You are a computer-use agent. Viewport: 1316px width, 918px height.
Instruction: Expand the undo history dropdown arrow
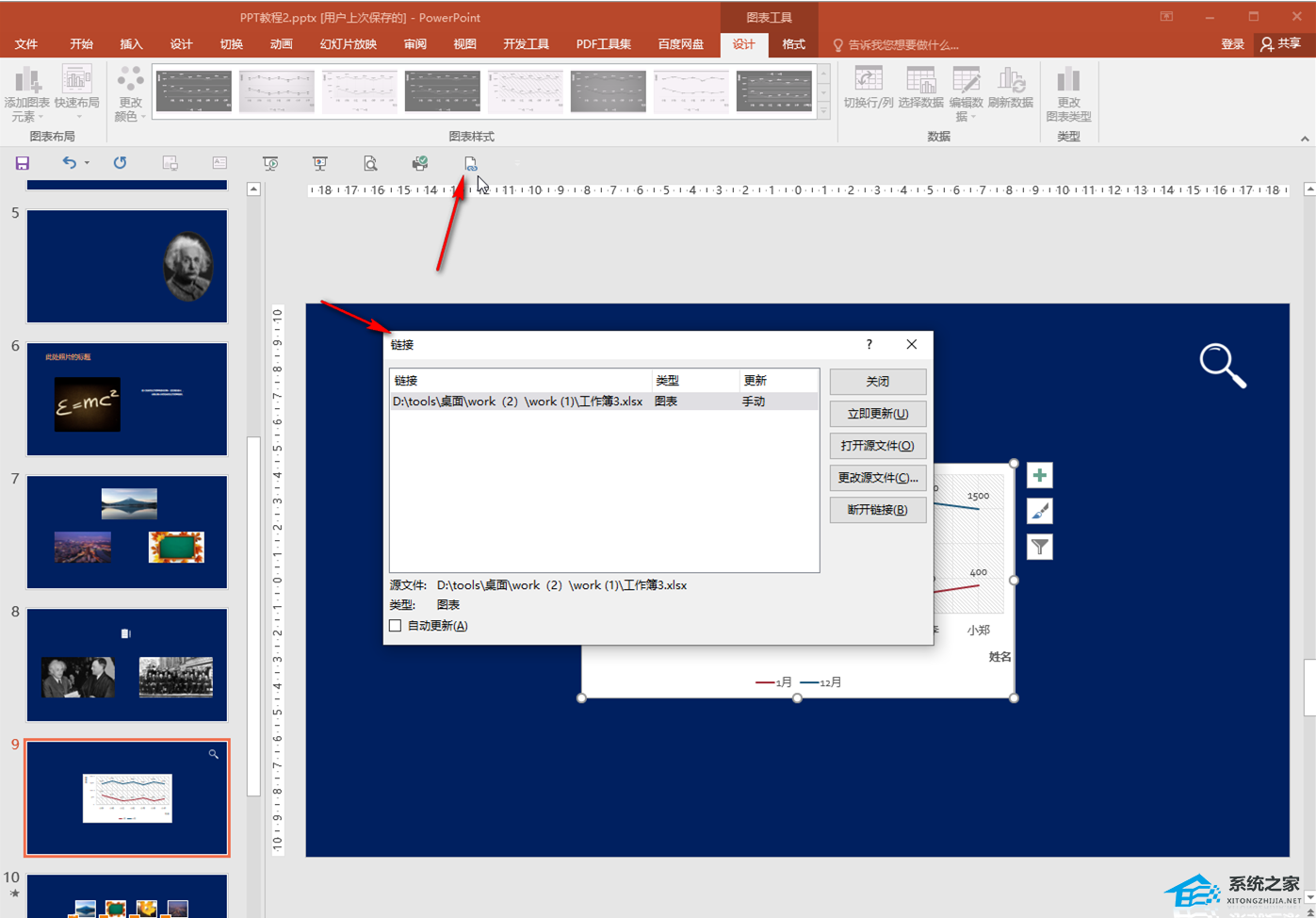coord(87,163)
